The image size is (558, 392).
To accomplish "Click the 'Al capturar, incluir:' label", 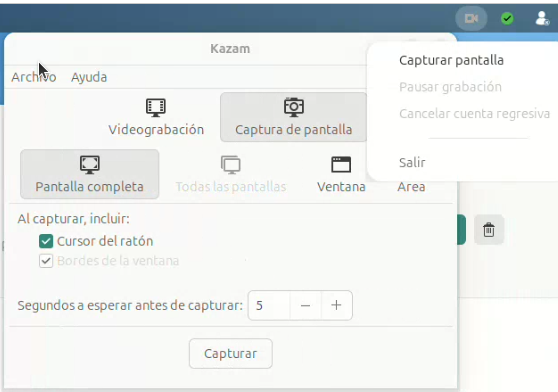I will [x=73, y=218].
